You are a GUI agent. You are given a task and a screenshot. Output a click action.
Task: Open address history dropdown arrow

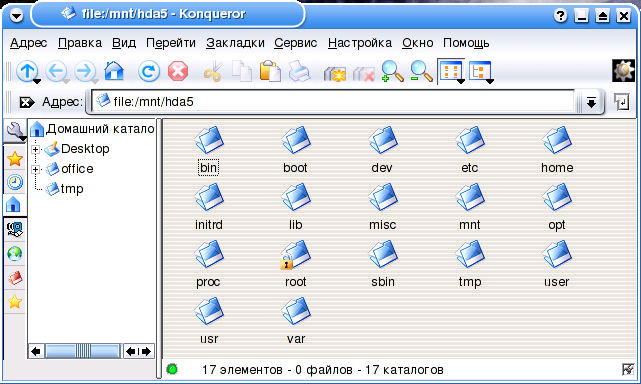tap(591, 102)
